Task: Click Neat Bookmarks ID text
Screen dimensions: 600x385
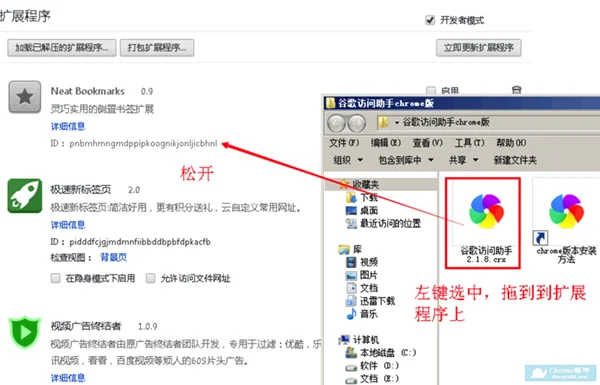Action: pyautogui.click(x=134, y=144)
